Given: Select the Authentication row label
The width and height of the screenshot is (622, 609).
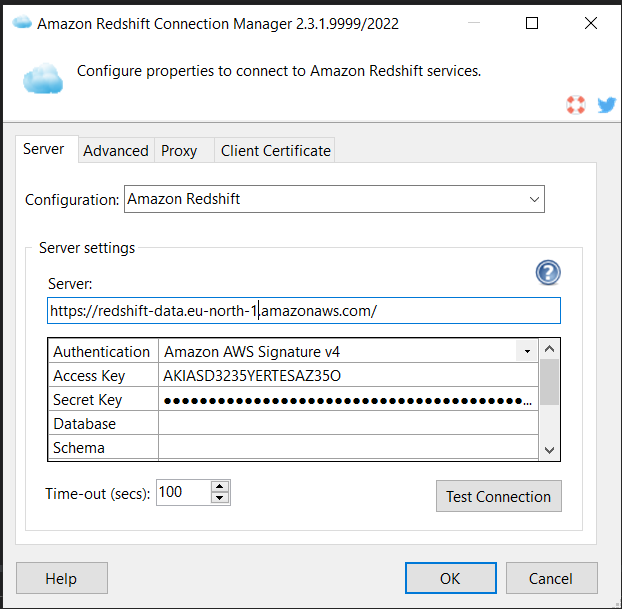Looking at the screenshot, I should pyautogui.click(x=103, y=352).
